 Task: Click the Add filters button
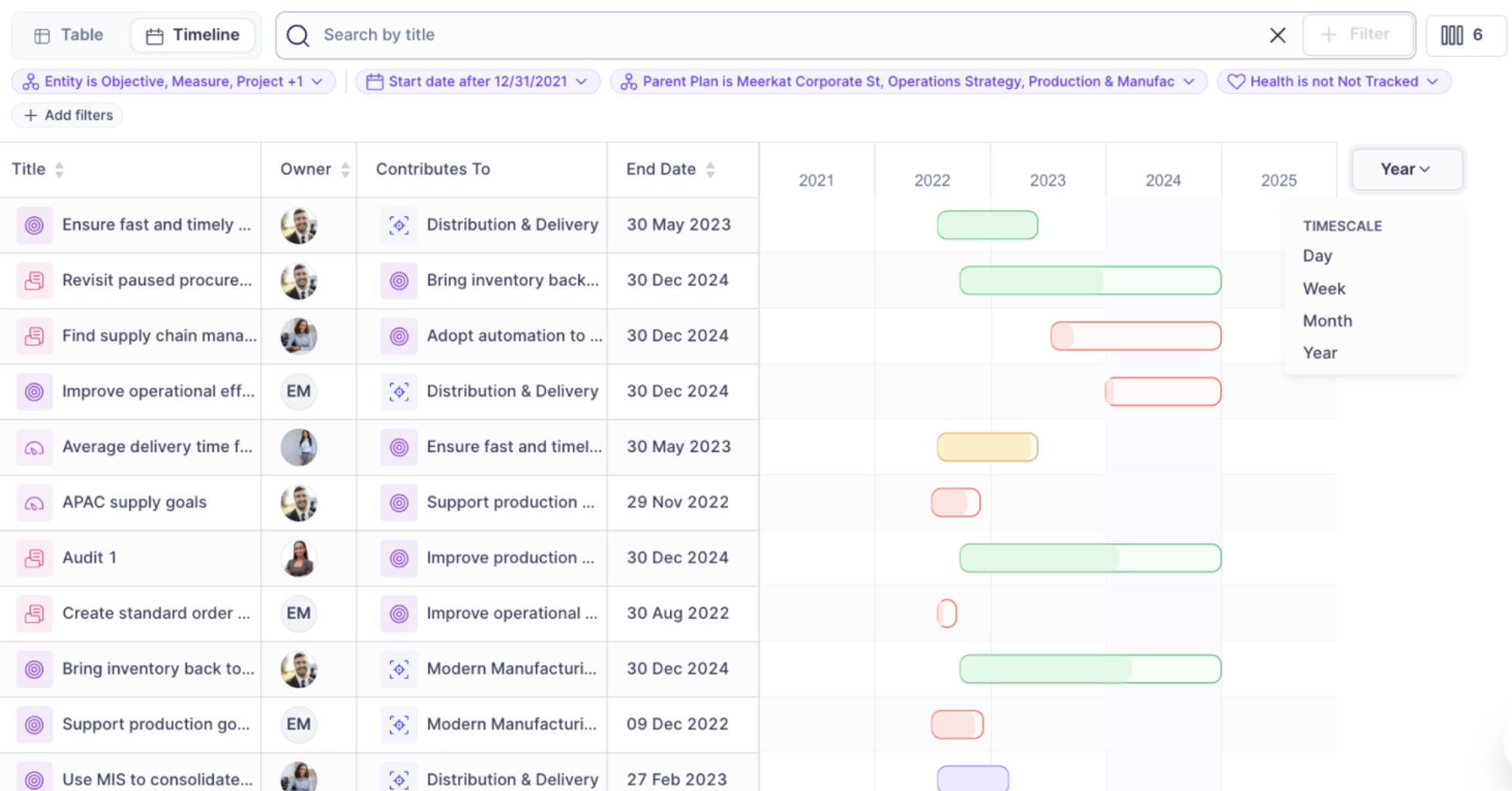point(68,115)
